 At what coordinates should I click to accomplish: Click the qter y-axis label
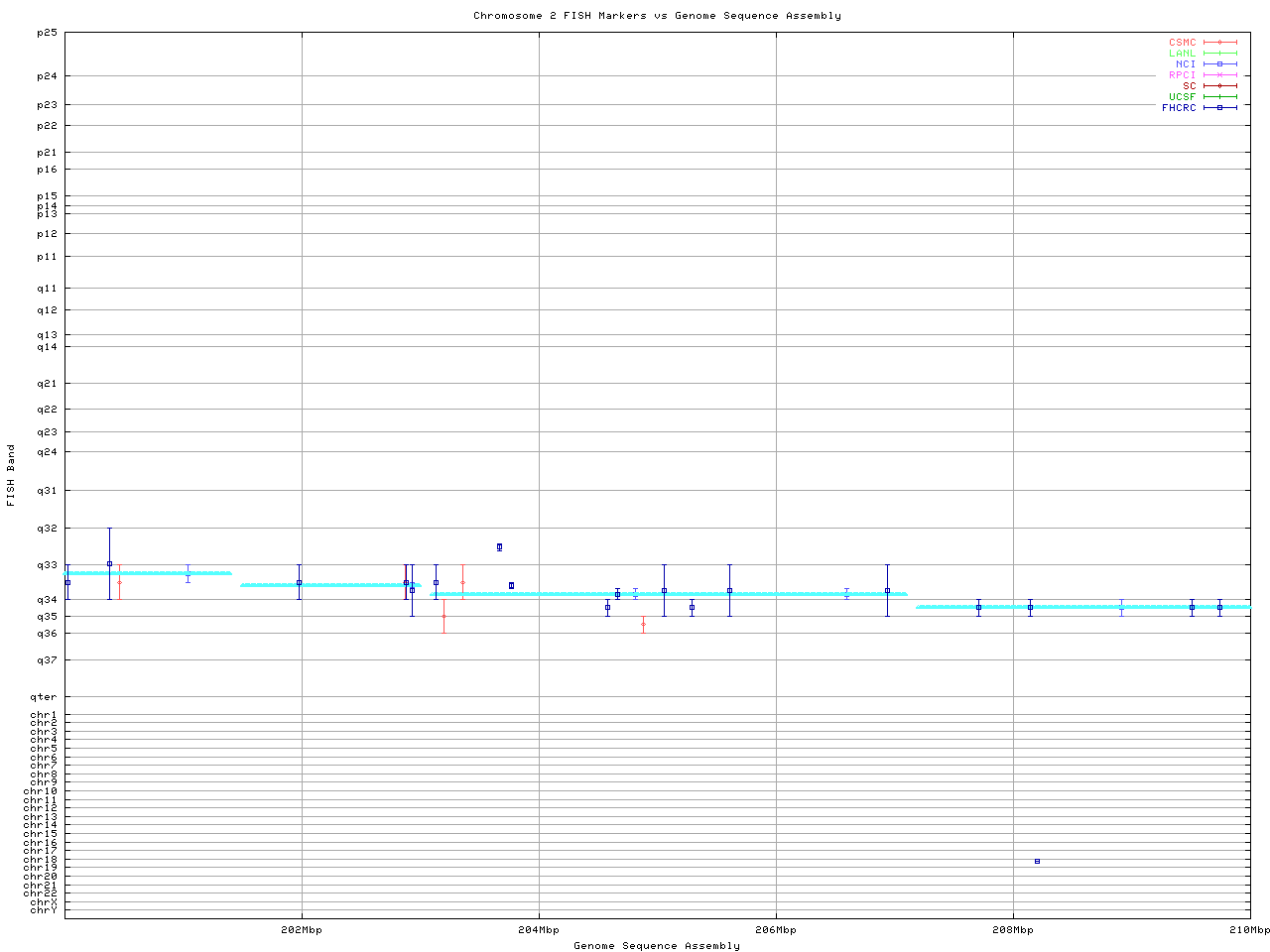[x=44, y=697]
